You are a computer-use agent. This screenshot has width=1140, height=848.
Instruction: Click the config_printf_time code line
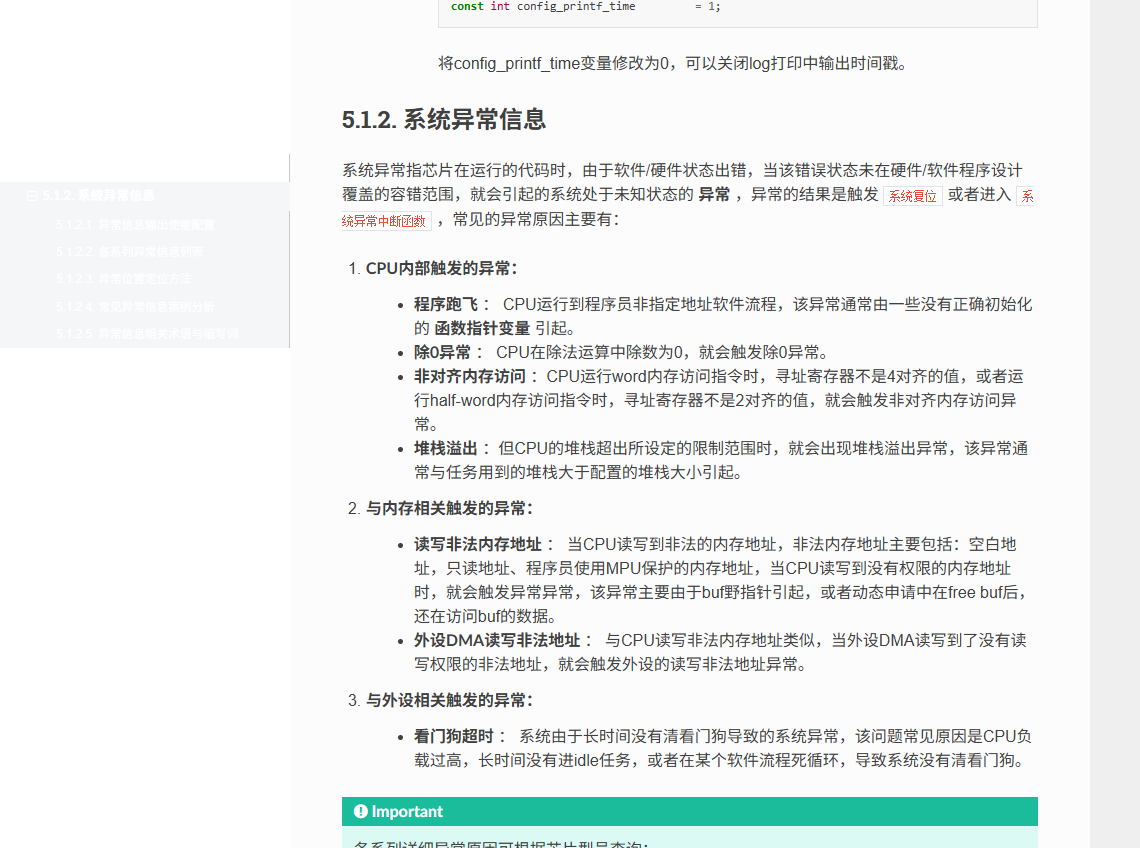pos(585,7)
